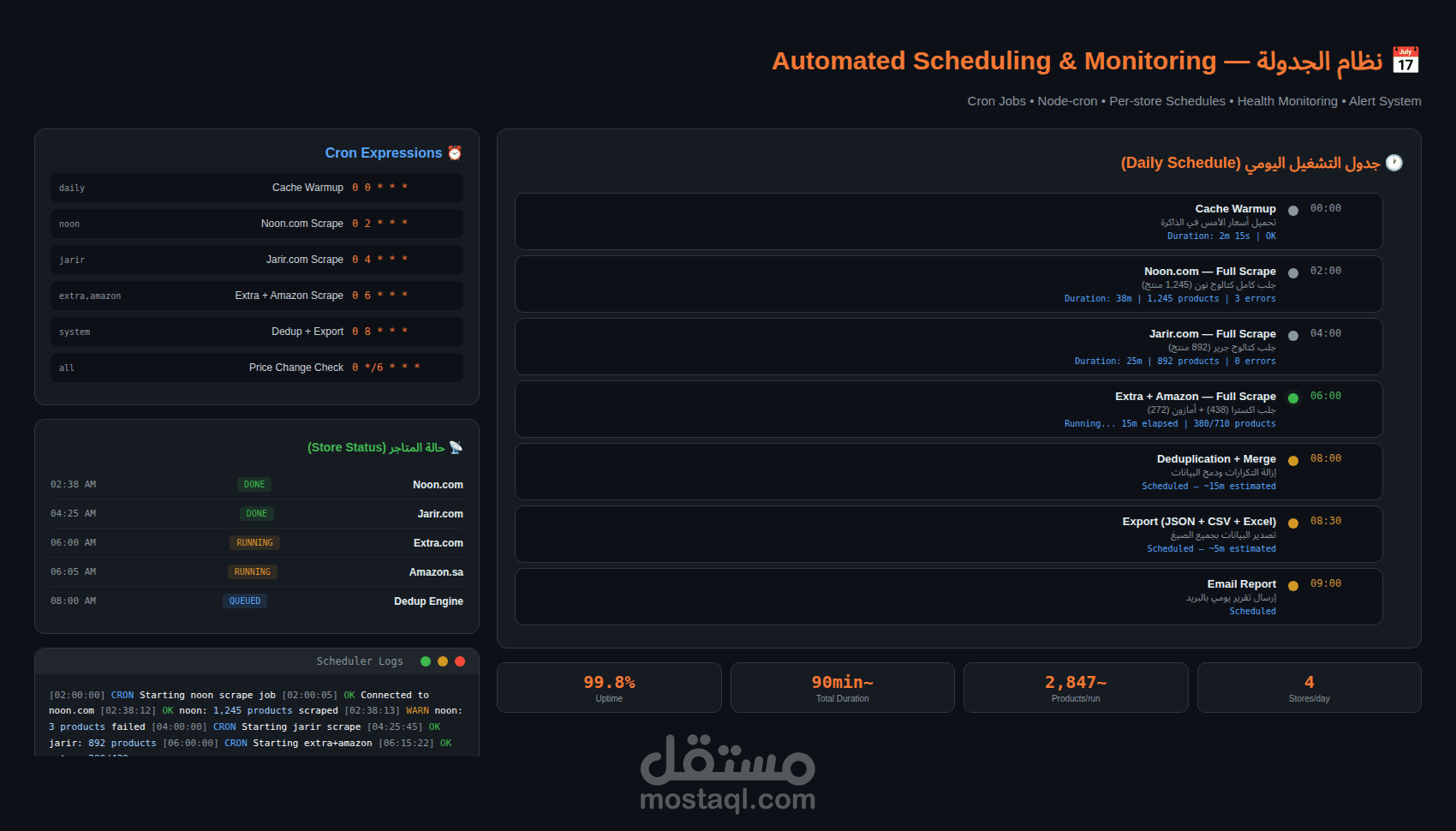Click 'Running... 15m elapsed' progress line
This screenshot has width=1456, height=831.
click(1170, 424)
